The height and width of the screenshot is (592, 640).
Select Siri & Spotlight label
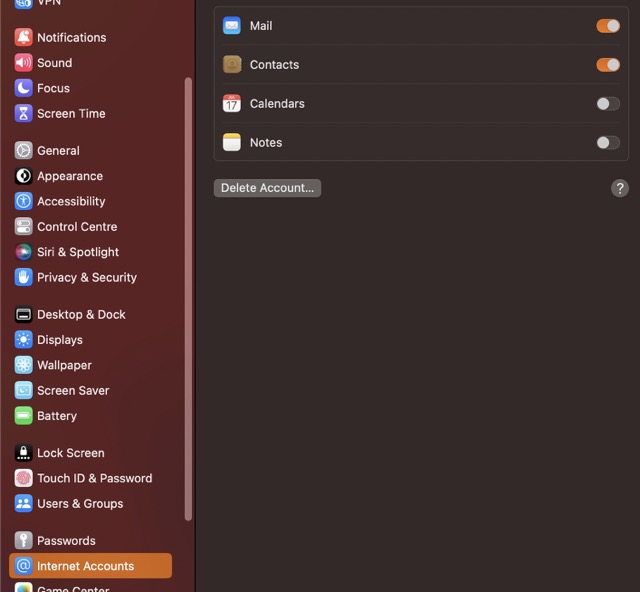(78, 252)
